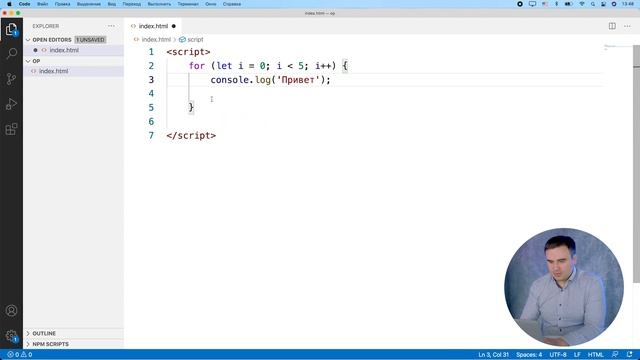640x360 pixels.
Task: Select index.html in the OP folder
Action: 73,71
